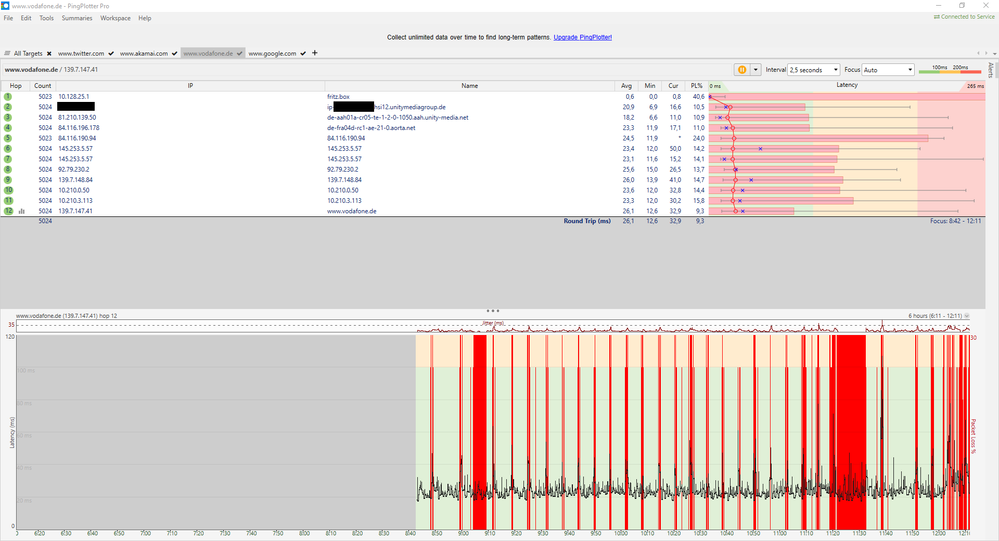The width and height of the screenshot is (999, 541).
Task: Click the Connected to Service status
Action: (x=964, y=17)
